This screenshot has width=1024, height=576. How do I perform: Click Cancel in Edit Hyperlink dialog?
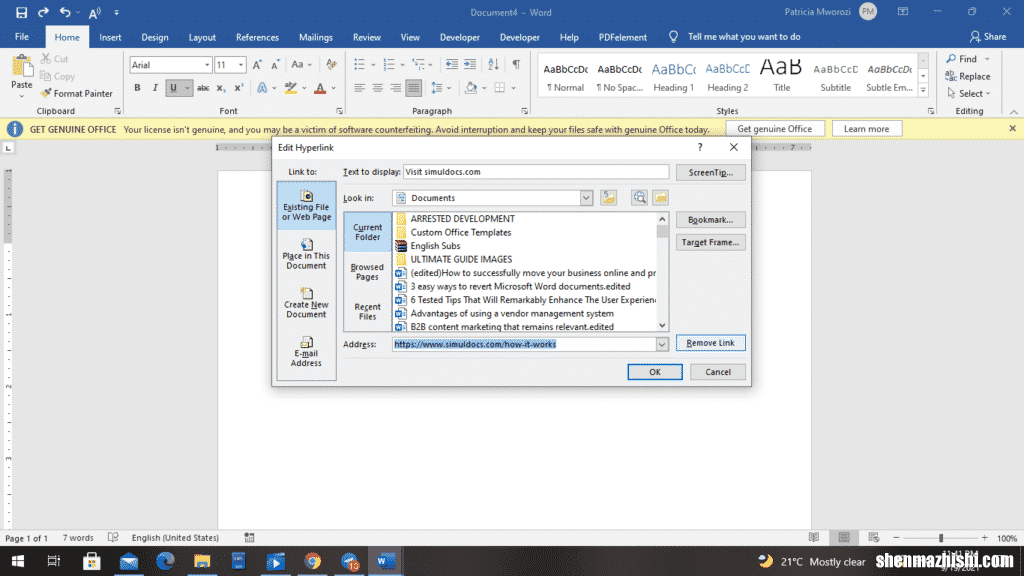point(718,372)
